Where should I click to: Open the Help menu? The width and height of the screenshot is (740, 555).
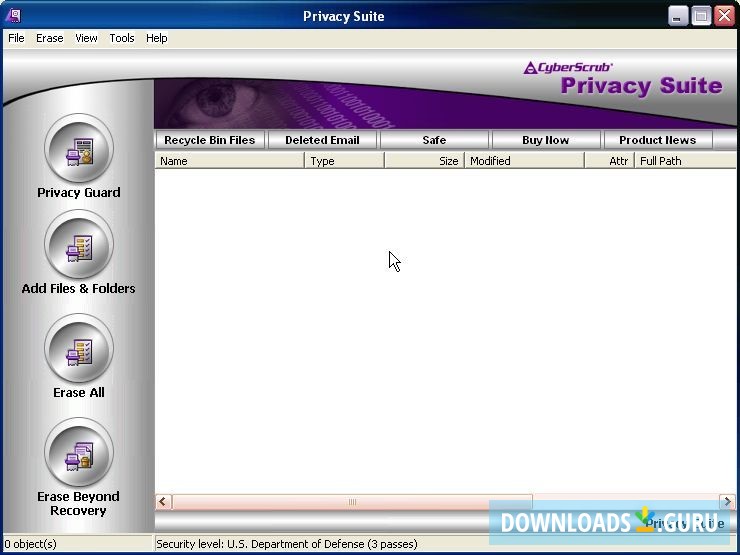click(157, 38)
